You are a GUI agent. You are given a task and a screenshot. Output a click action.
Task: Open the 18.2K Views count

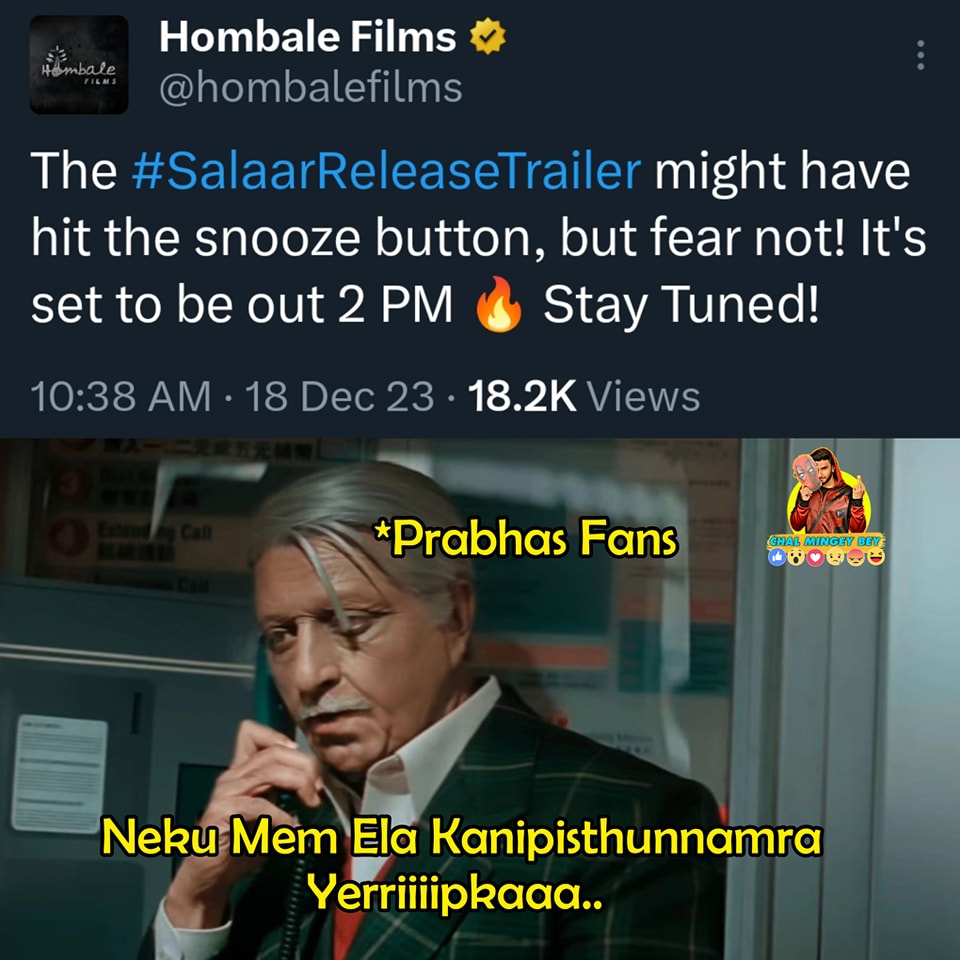click(583, 396)
